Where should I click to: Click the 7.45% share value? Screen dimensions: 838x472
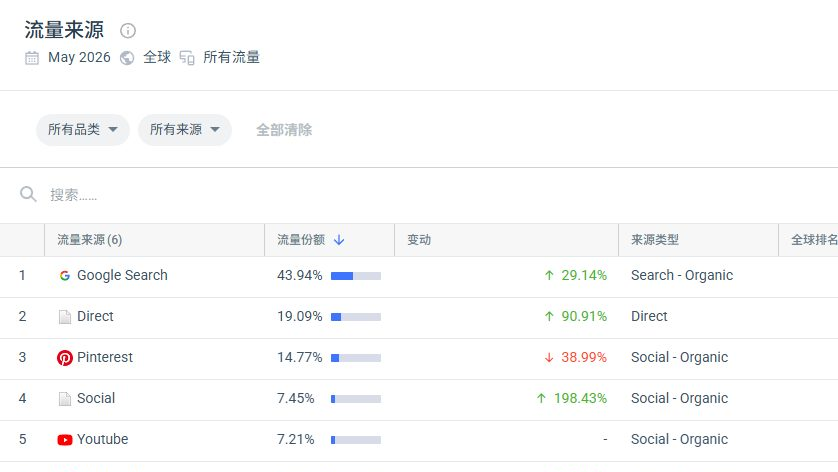tap(296, 398)
